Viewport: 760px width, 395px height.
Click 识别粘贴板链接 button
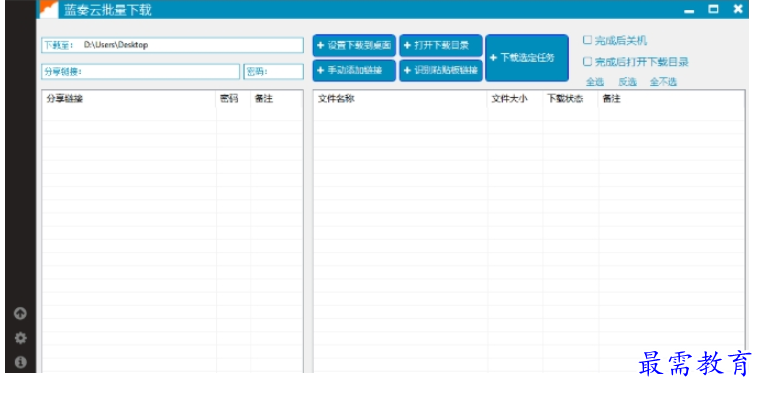tap(441, 70)
